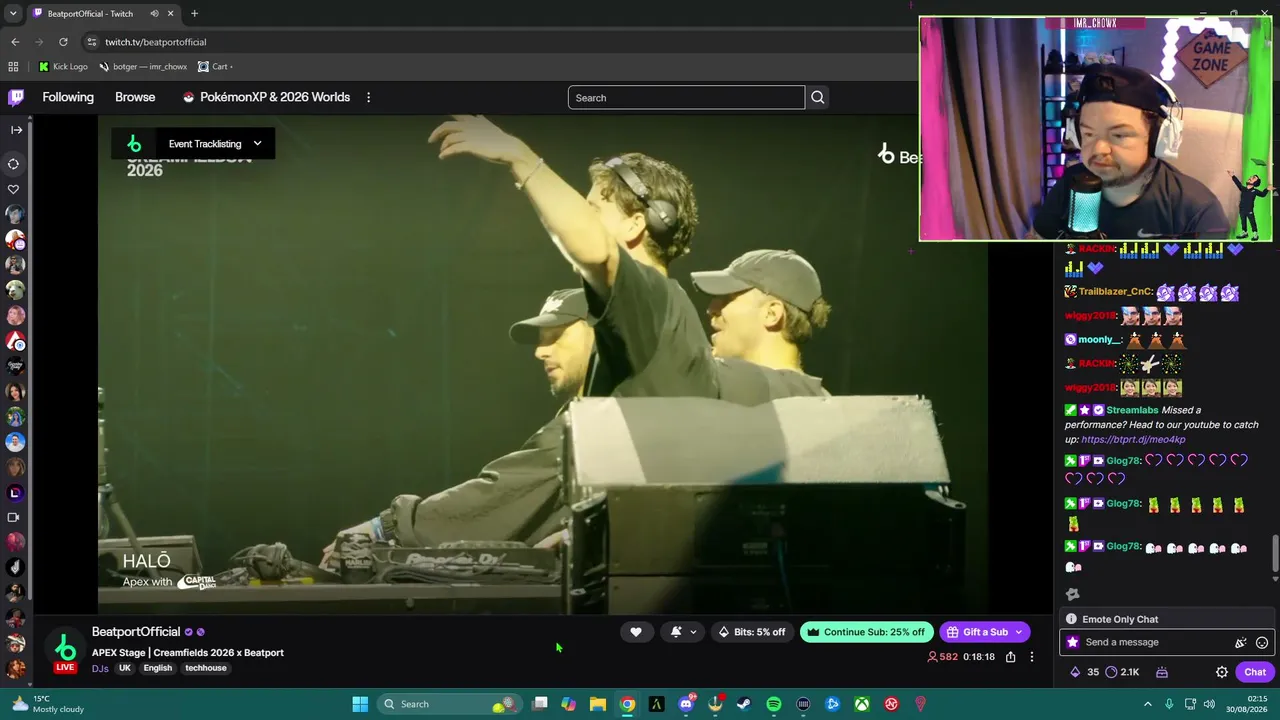Open the weather widget showing 15°C
The image size is (1280, 720).
[48, 704]
